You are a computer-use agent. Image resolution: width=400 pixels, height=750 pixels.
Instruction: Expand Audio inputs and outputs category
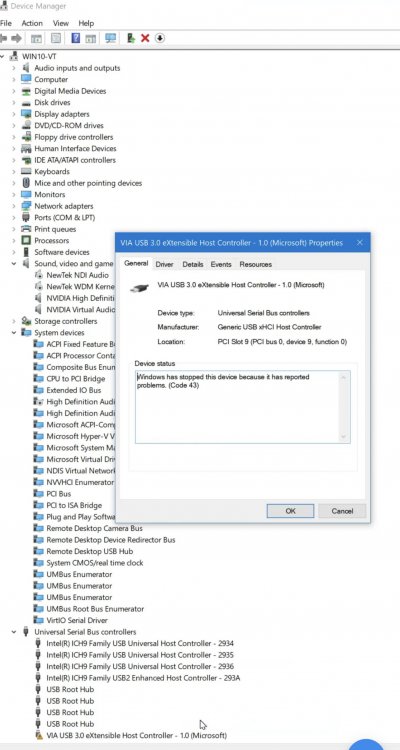pos(14,68)
